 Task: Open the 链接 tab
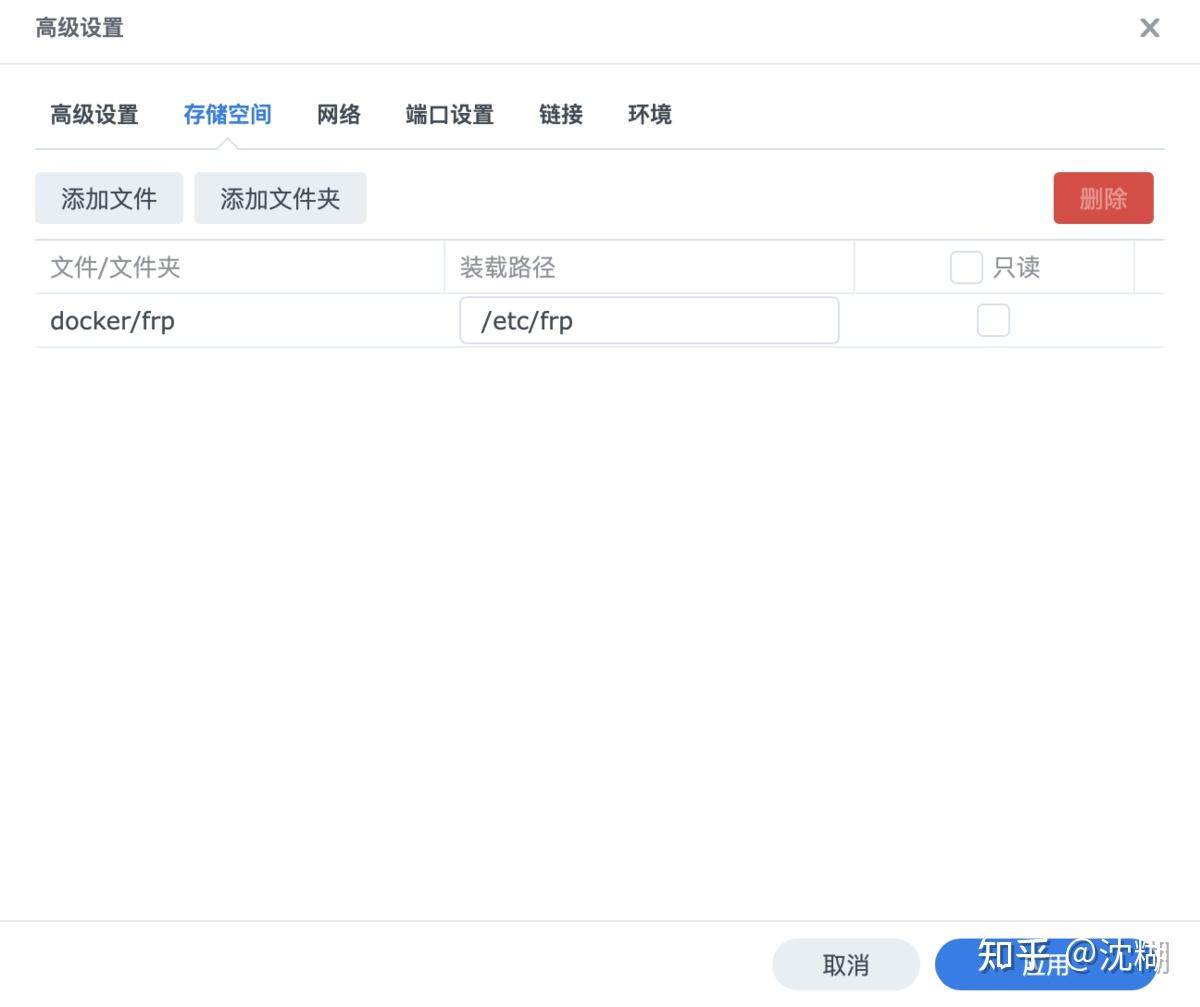pyautogui.click(x=559, y=114)
